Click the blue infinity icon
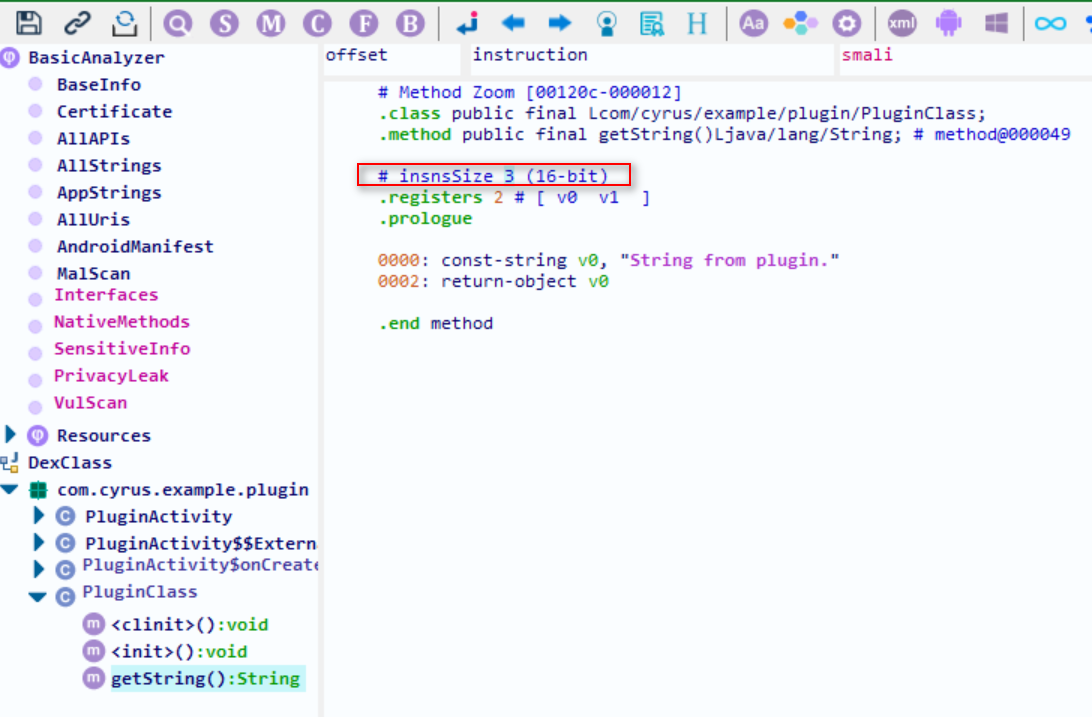Image resolution: width=1092 pixels, height=717 pixels. [1050, 24]
